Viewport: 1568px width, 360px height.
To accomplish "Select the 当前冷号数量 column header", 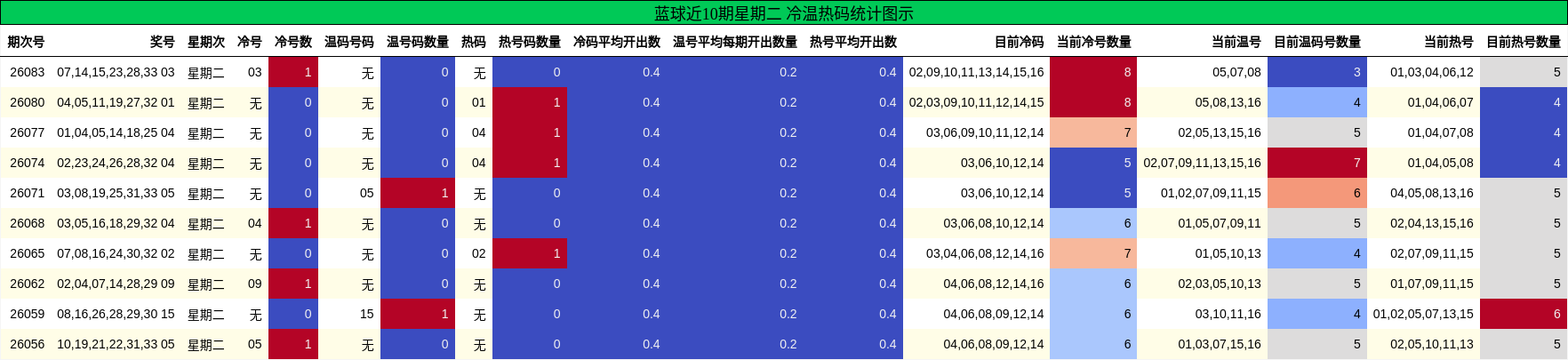I will 1094,42.
